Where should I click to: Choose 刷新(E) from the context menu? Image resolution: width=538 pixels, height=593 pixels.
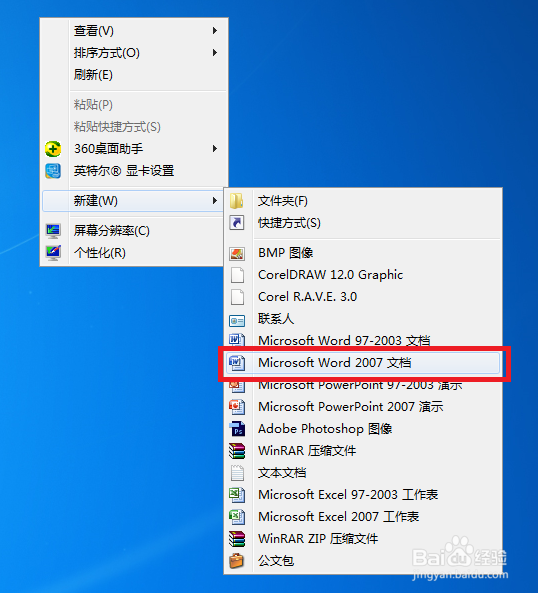(134, 75)
